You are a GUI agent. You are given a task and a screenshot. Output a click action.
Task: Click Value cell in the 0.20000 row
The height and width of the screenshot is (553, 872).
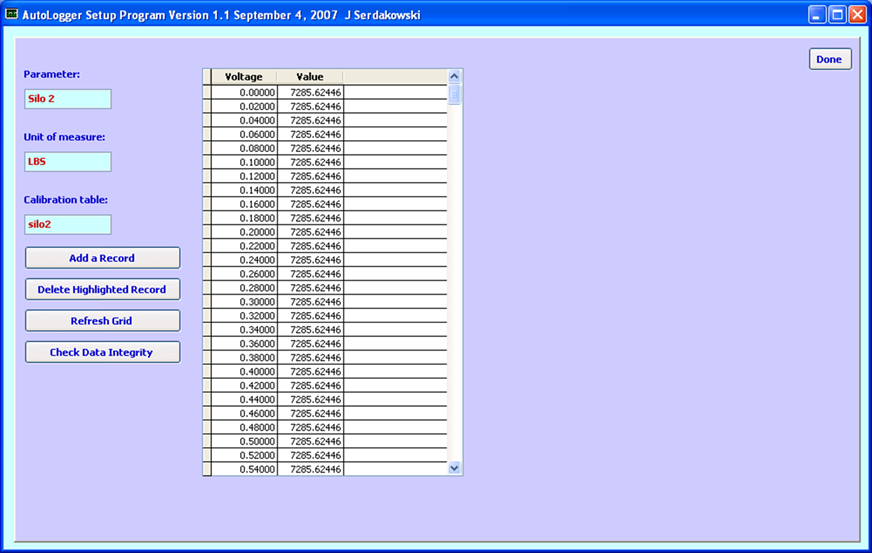point(310,232)
